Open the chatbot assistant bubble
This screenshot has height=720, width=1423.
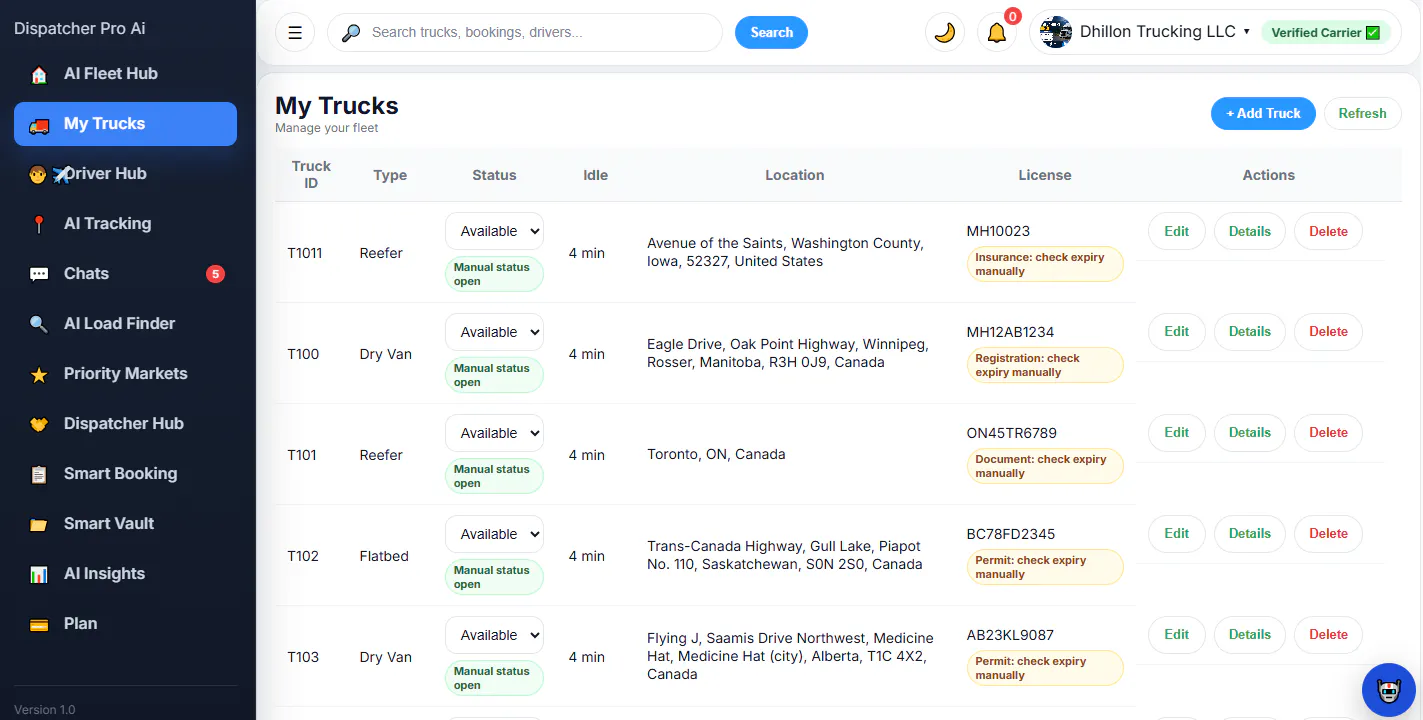tap(1389, 689)
